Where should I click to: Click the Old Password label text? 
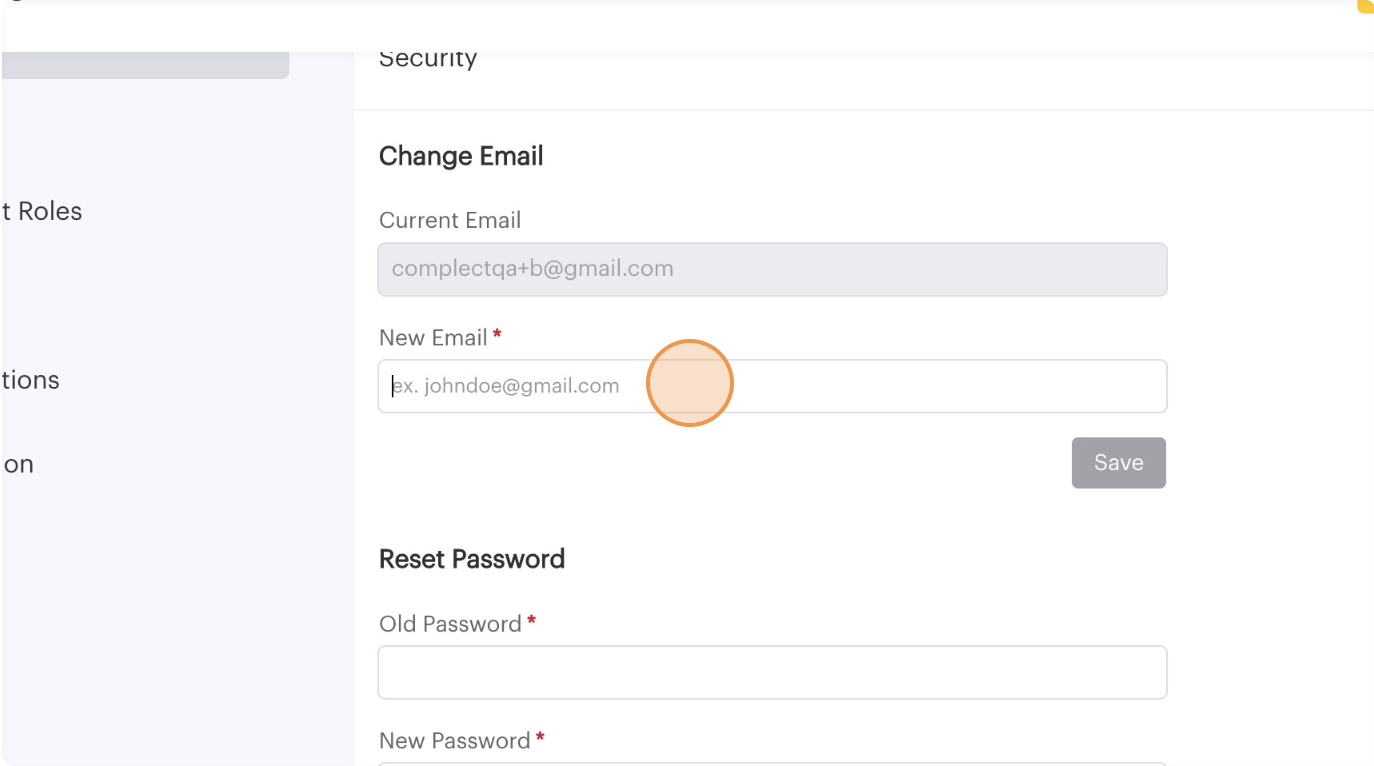[450, 624]
